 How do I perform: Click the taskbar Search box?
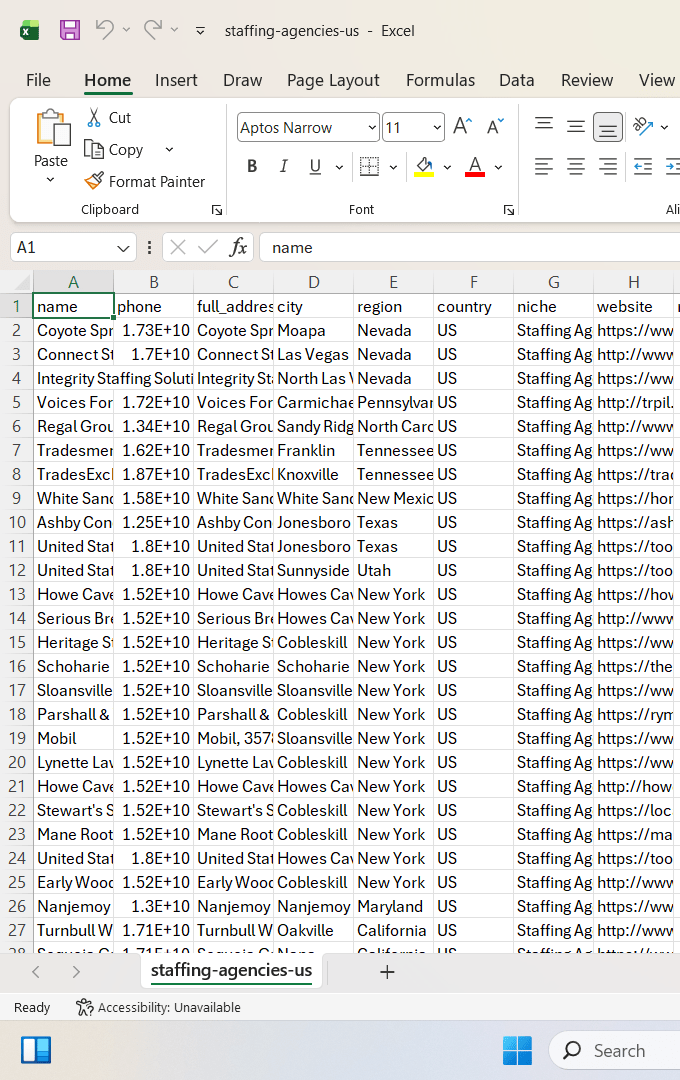615,1050
